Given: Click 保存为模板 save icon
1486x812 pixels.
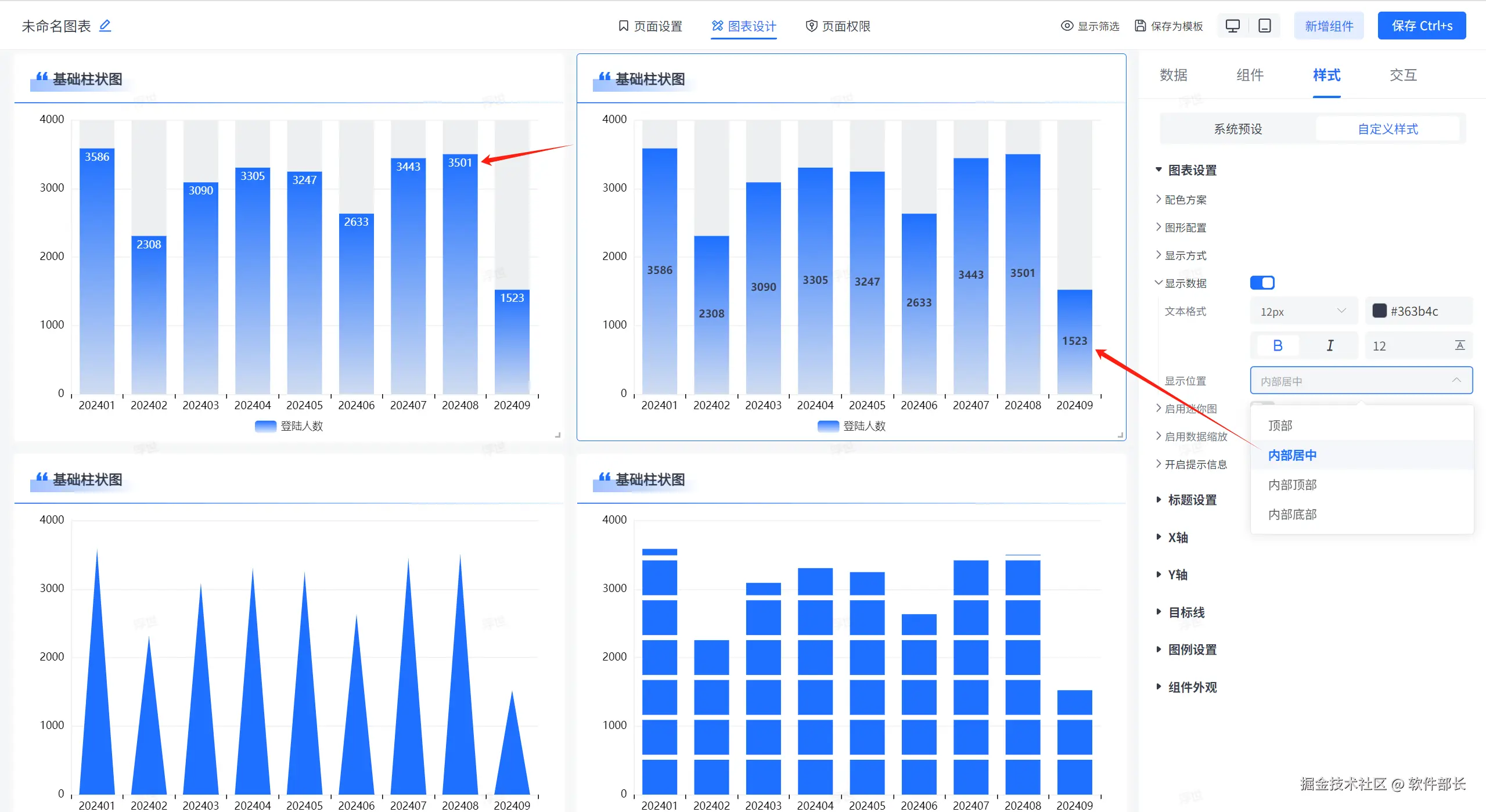Looking at the screenshot, I should (1140, 26).
